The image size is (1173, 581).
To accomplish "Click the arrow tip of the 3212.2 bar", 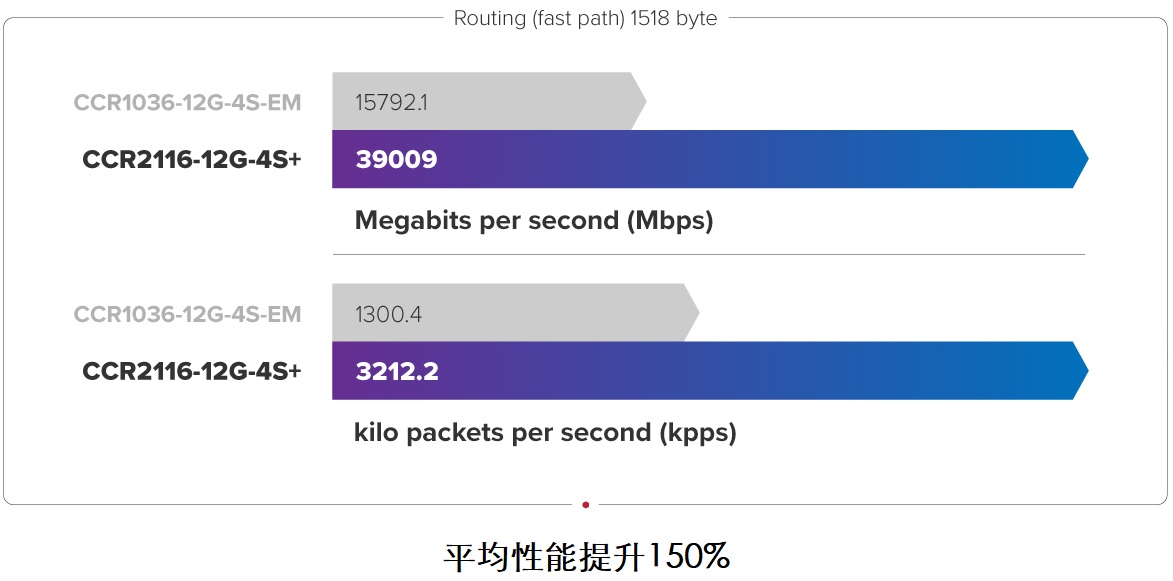I will (x=1080, y=371).
